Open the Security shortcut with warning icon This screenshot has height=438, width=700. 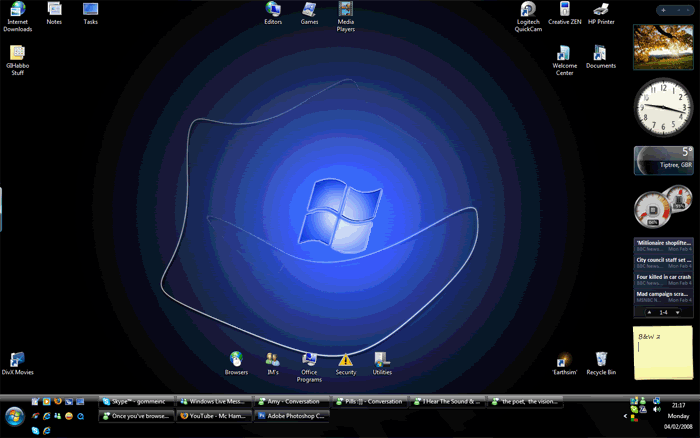pyautogui.click(x=345, y=359)
